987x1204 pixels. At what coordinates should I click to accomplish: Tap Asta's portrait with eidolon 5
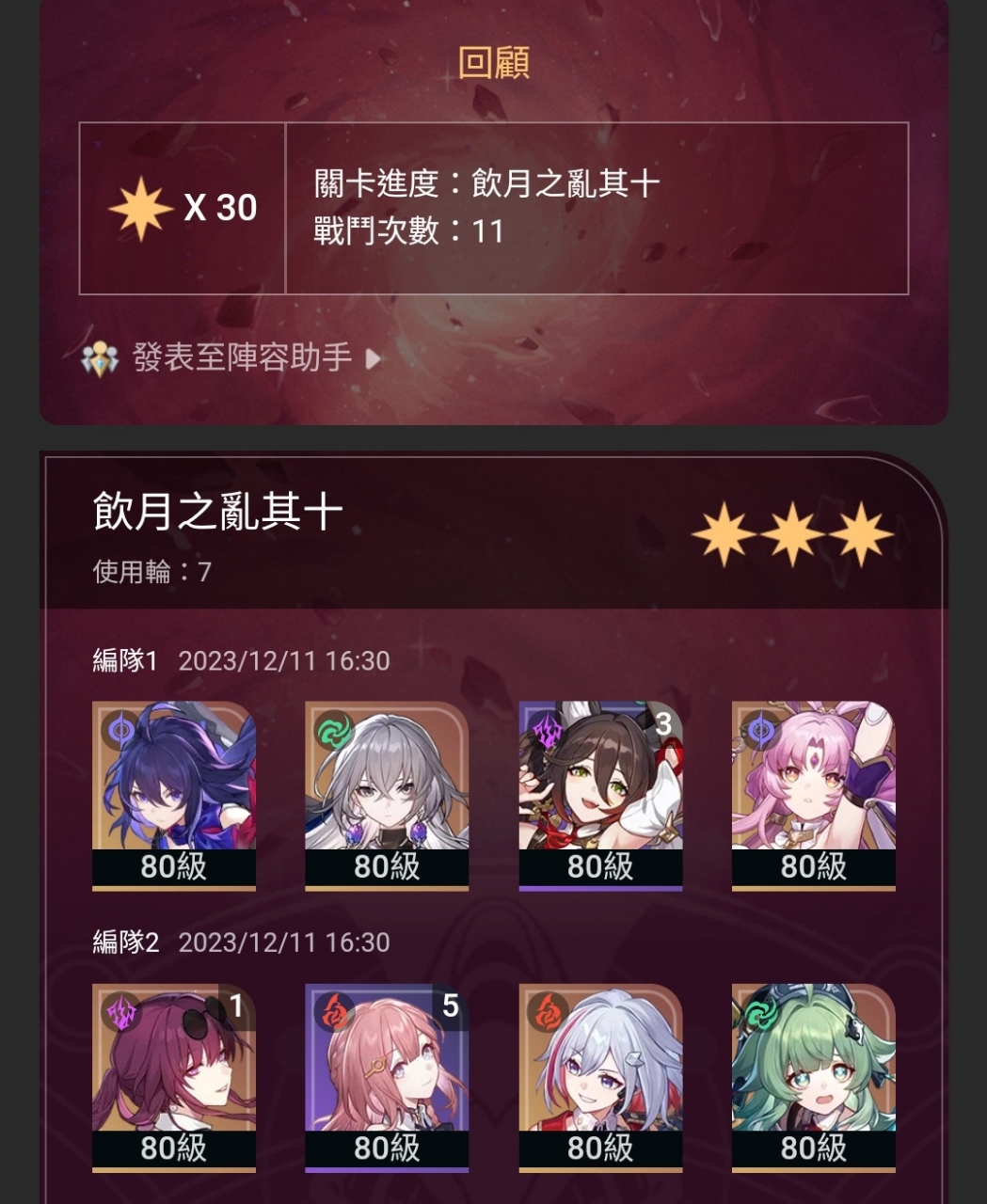coord(387,1077)
